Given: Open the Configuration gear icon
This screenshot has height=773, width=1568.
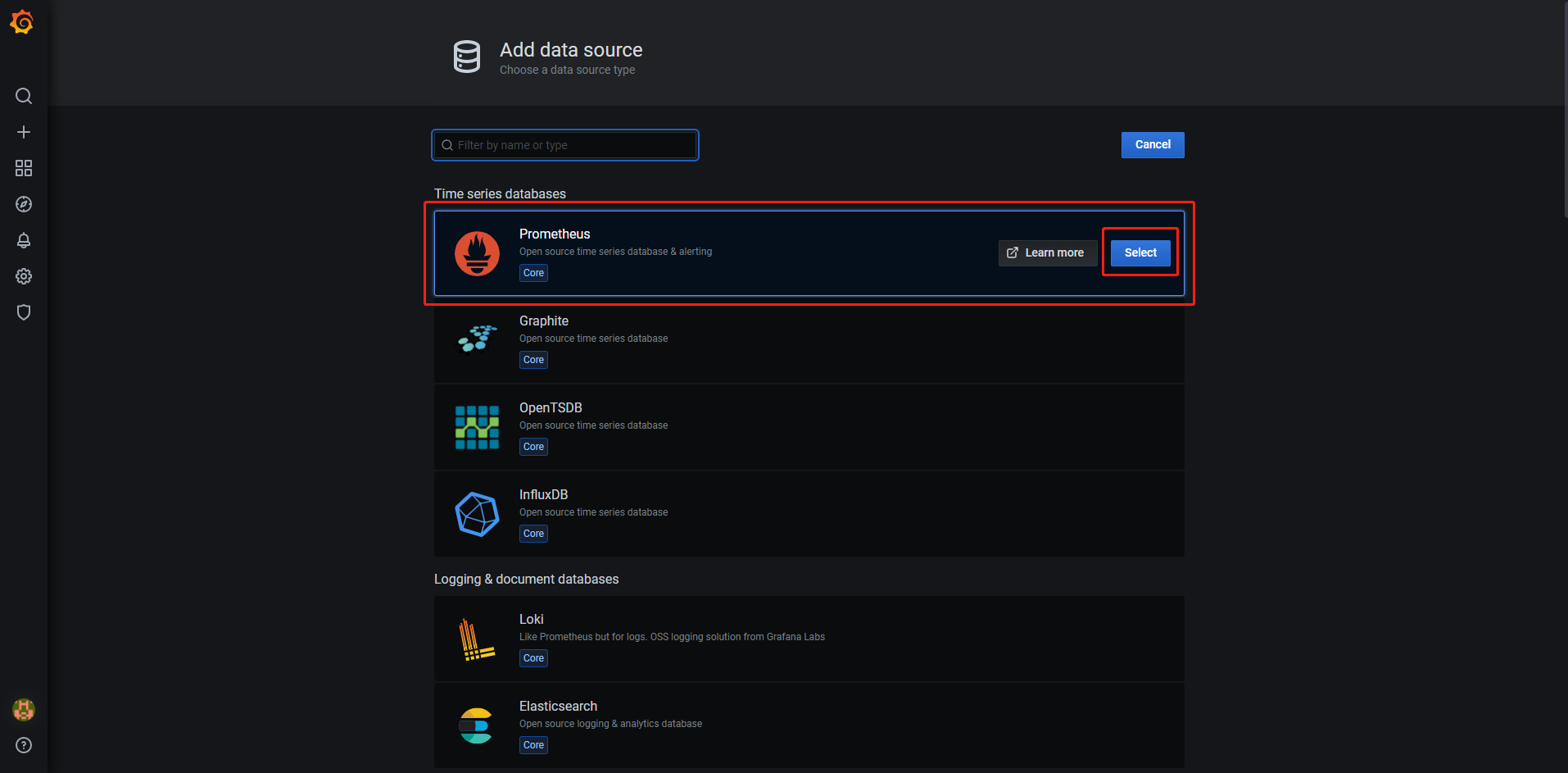Looking at the screenshot, I should click(24, 276).
